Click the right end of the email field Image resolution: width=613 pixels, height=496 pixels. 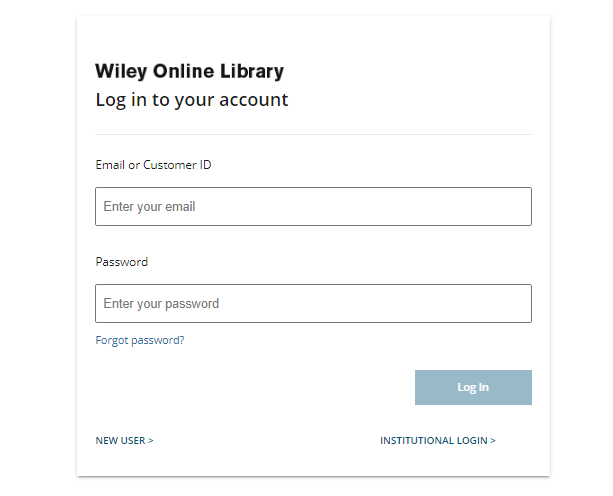518,207
